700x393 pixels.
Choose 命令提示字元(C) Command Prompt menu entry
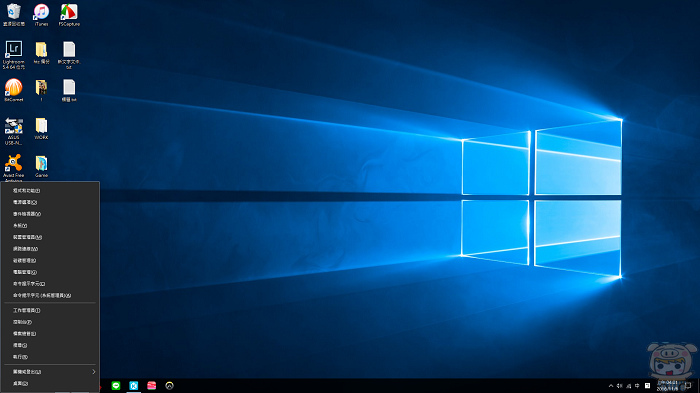pyautogui.click(x=50, y=284)
